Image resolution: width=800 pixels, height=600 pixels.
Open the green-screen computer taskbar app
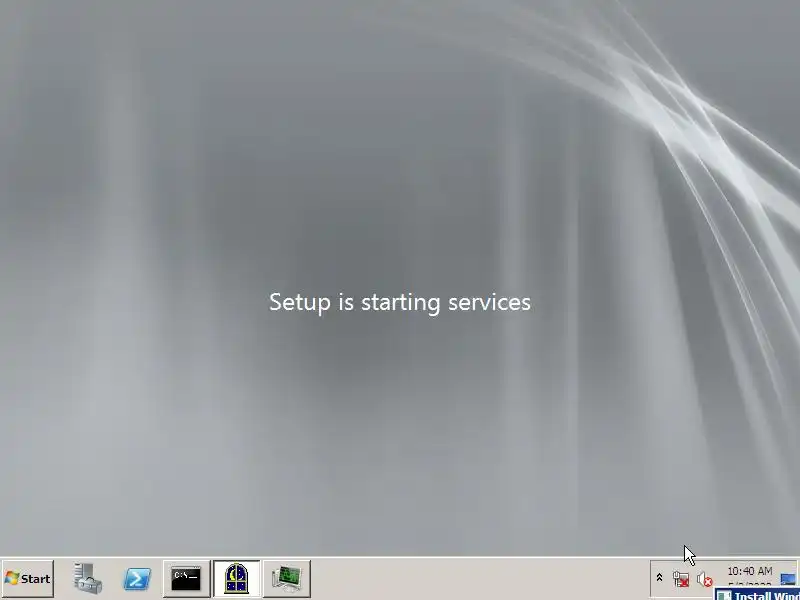click(287, 579)
